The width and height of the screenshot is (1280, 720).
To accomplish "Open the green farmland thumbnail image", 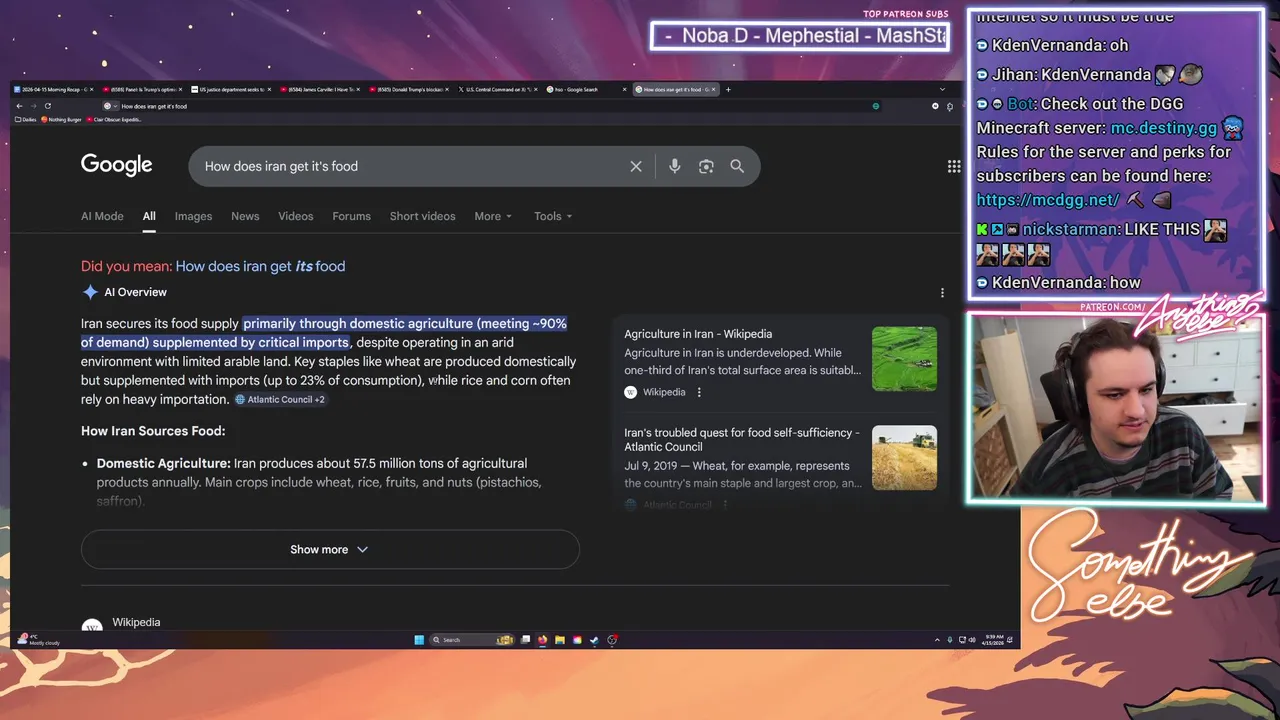I will point(904,358).
